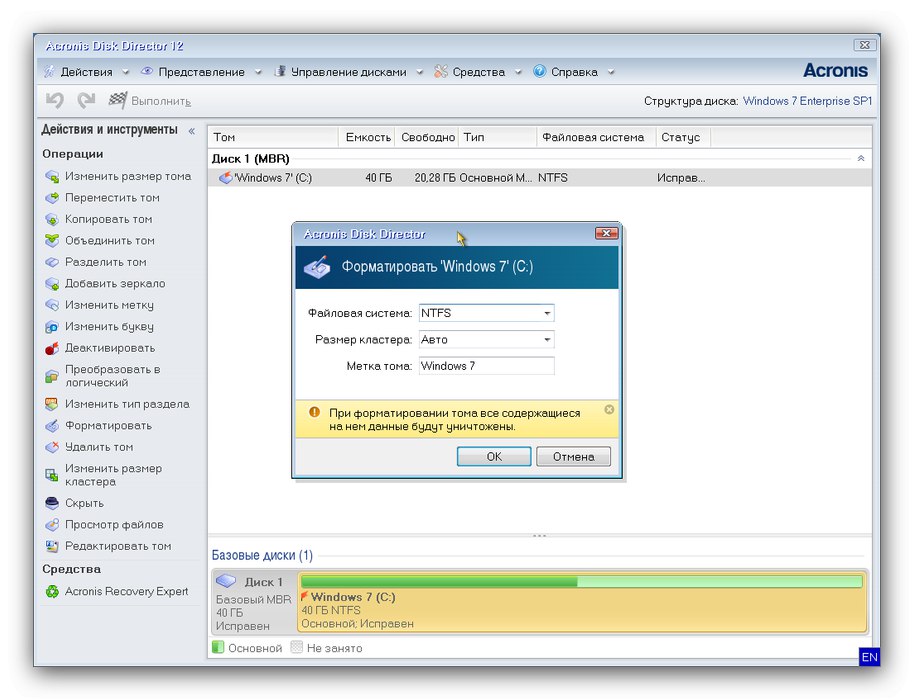
Task: Select the Форматировать (Format) tool in sidebar
Action: 90,425
